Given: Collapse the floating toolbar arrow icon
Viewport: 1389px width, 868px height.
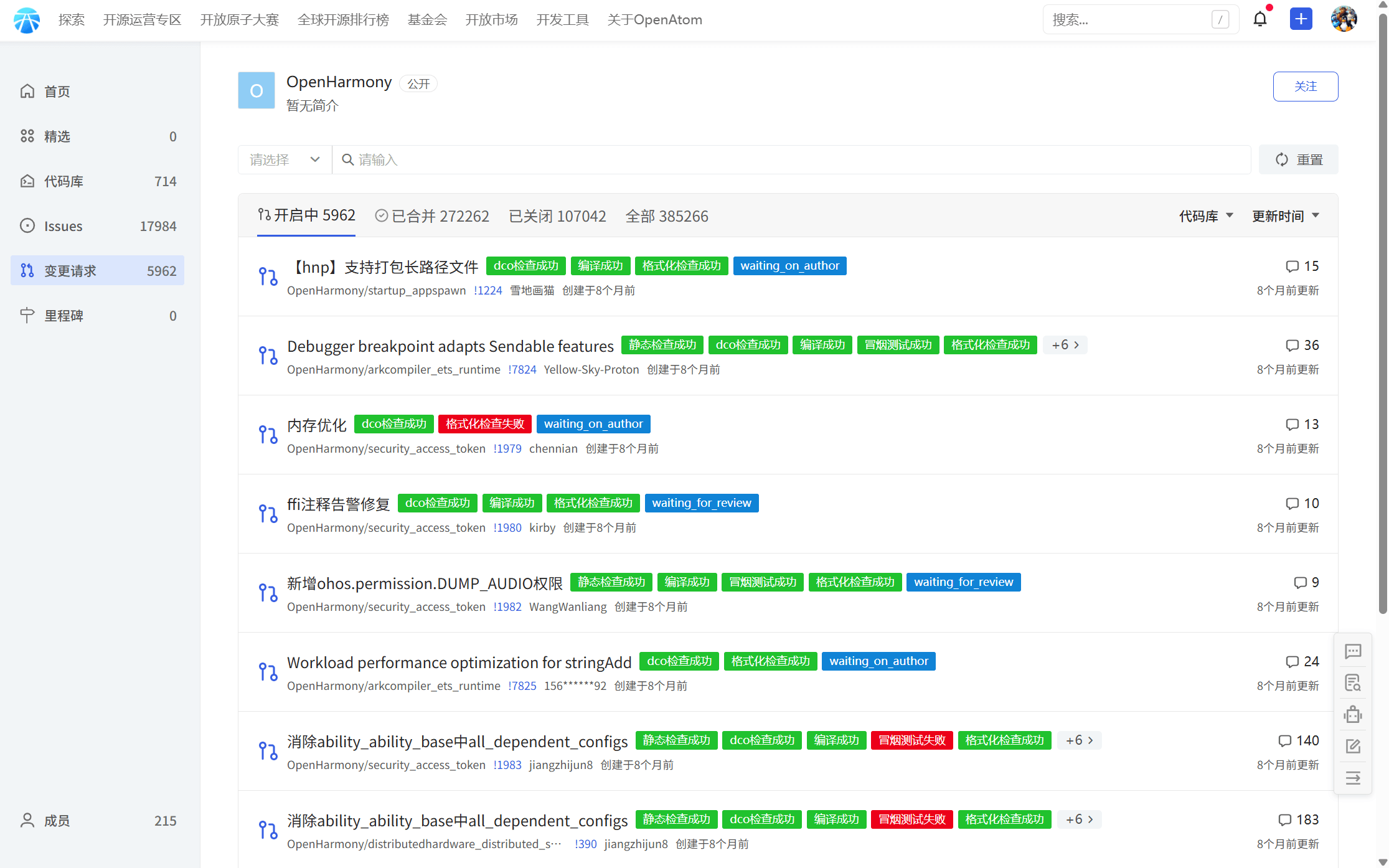Looking at the screenshot, I should [1353, 778].
